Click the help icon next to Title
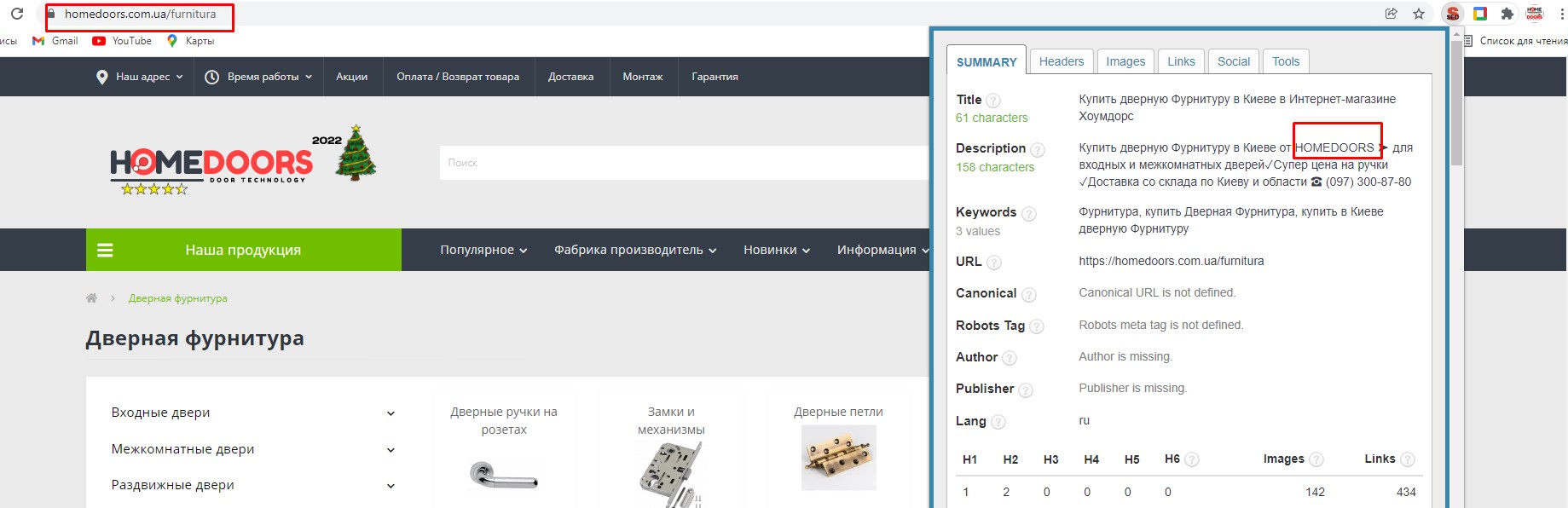 click(x=993, y=101)
